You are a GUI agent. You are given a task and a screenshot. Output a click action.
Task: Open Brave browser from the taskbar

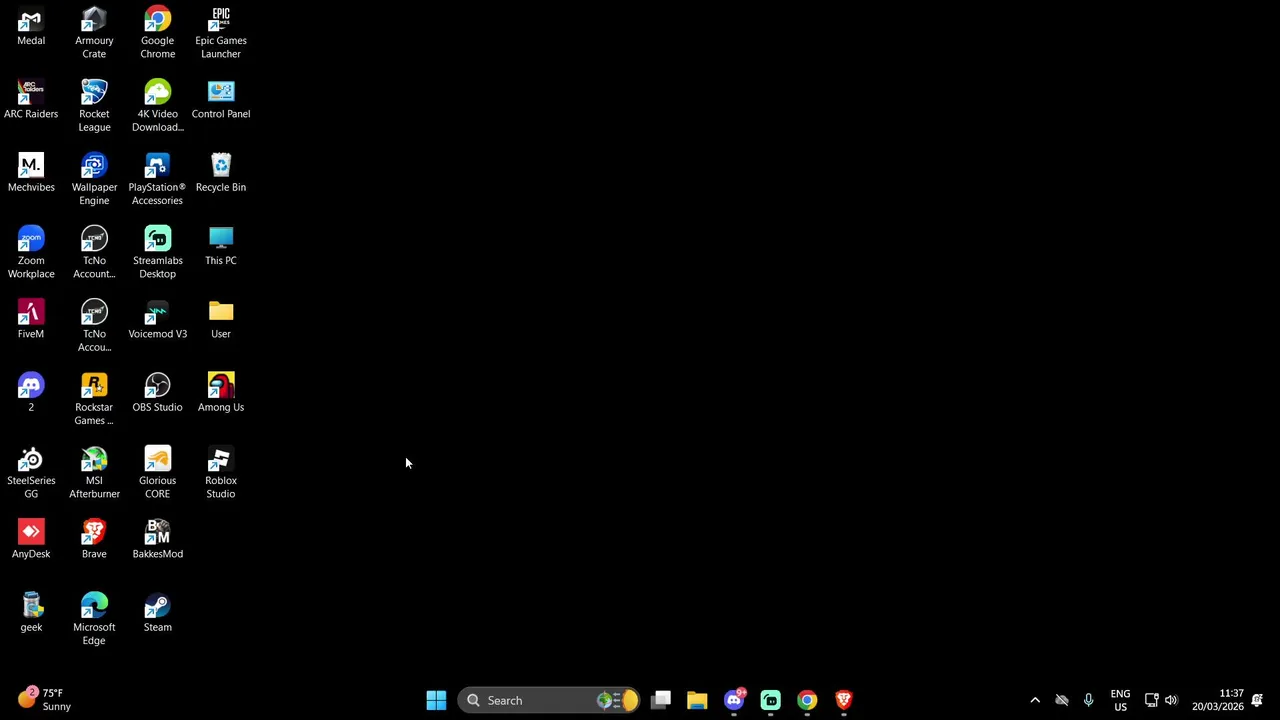[843, 700]
